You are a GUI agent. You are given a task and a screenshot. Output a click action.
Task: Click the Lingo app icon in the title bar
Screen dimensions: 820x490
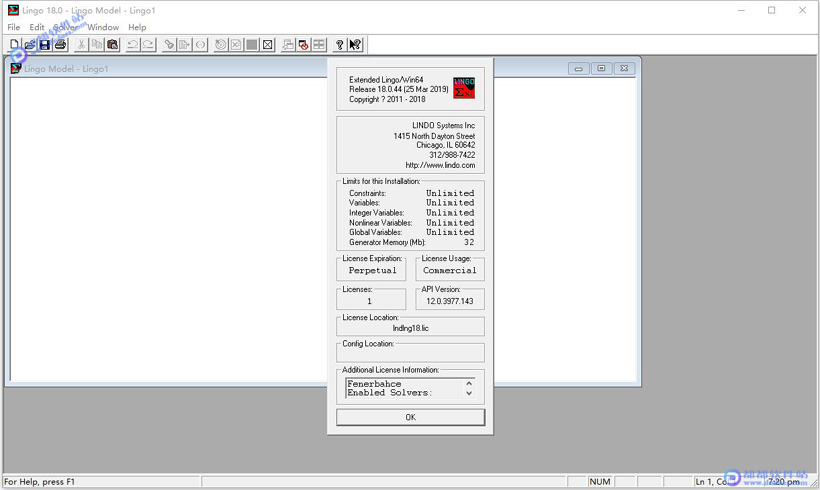click(13, 10)
